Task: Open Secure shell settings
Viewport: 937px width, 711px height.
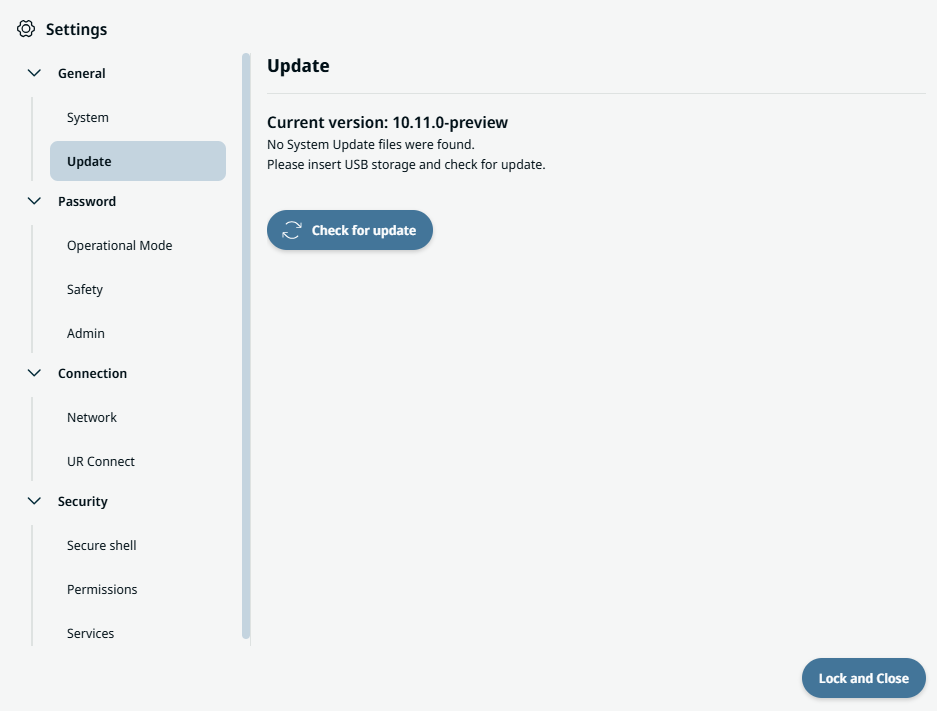Action: [x=102, y=545]
